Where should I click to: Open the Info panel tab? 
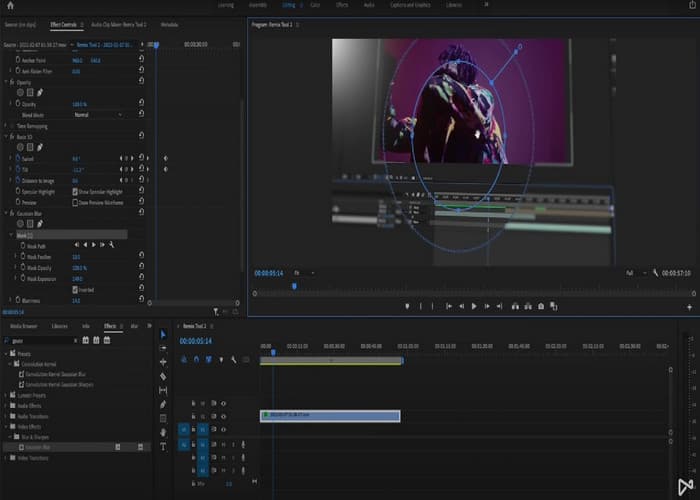(x=86, y=326)
